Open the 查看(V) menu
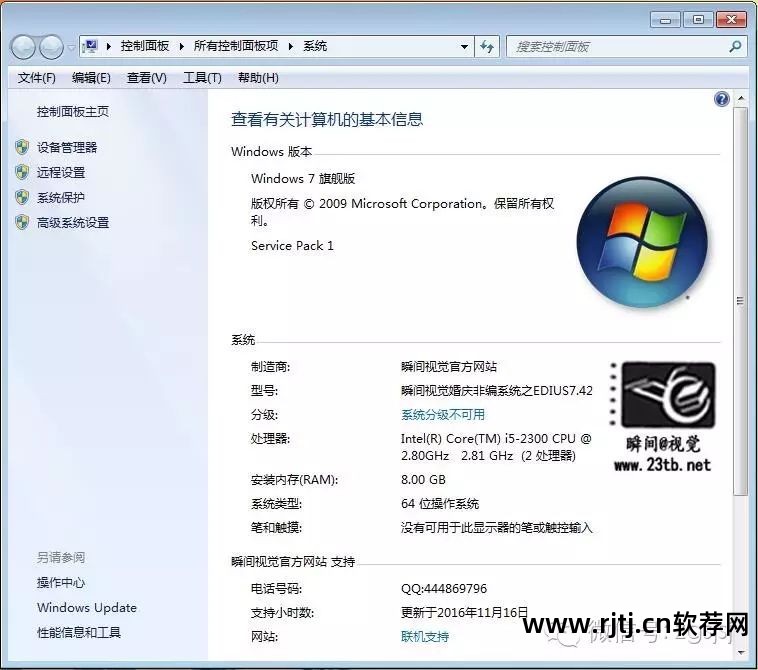Viewport: 758px width, 670px height. click(146, 77)
